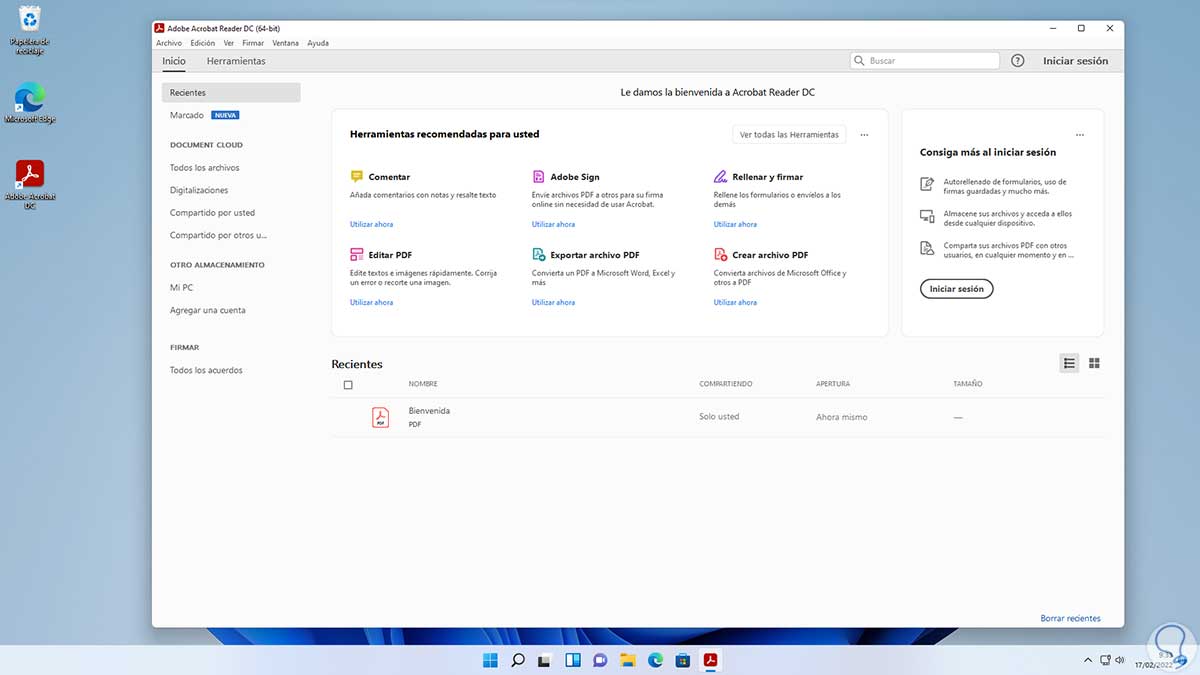Select the Microsoft Edge desktop shortcut
This screenshot has width=1200, height=675.
pos(30,105)
